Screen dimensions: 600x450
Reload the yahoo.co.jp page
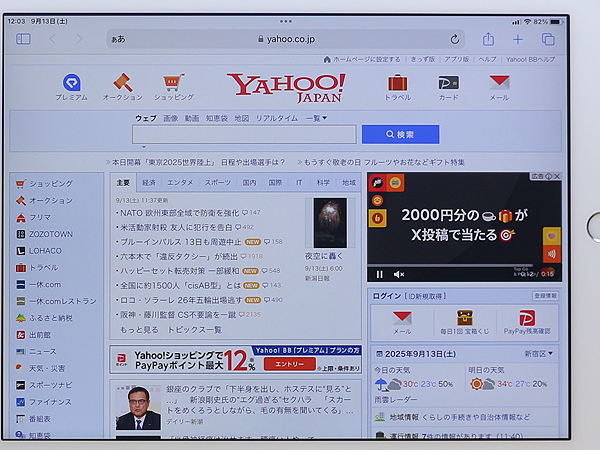coord(455,39)
